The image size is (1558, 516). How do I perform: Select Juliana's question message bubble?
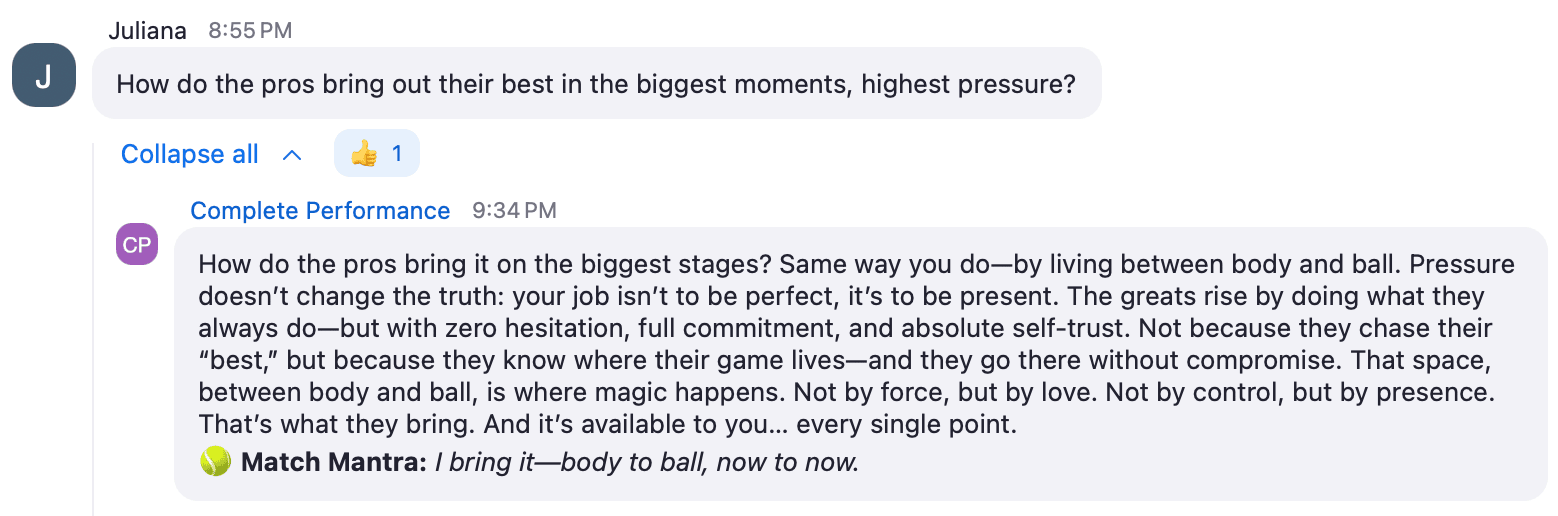[x=597, y=83]
